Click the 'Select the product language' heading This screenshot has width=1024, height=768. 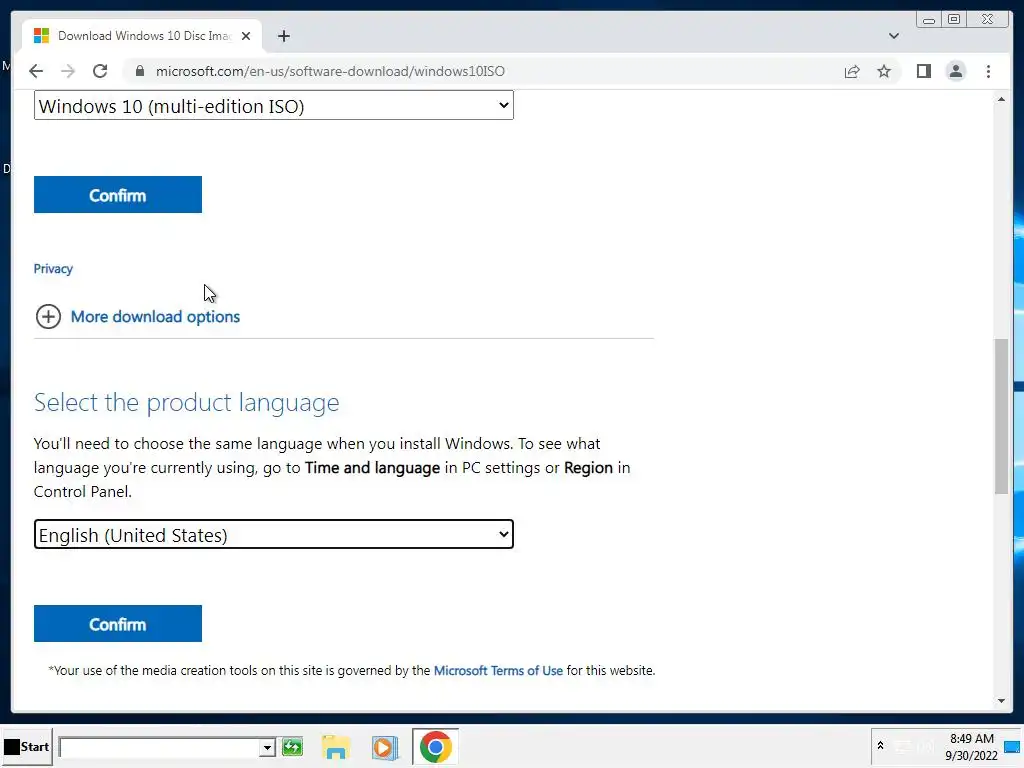[186, 402]
